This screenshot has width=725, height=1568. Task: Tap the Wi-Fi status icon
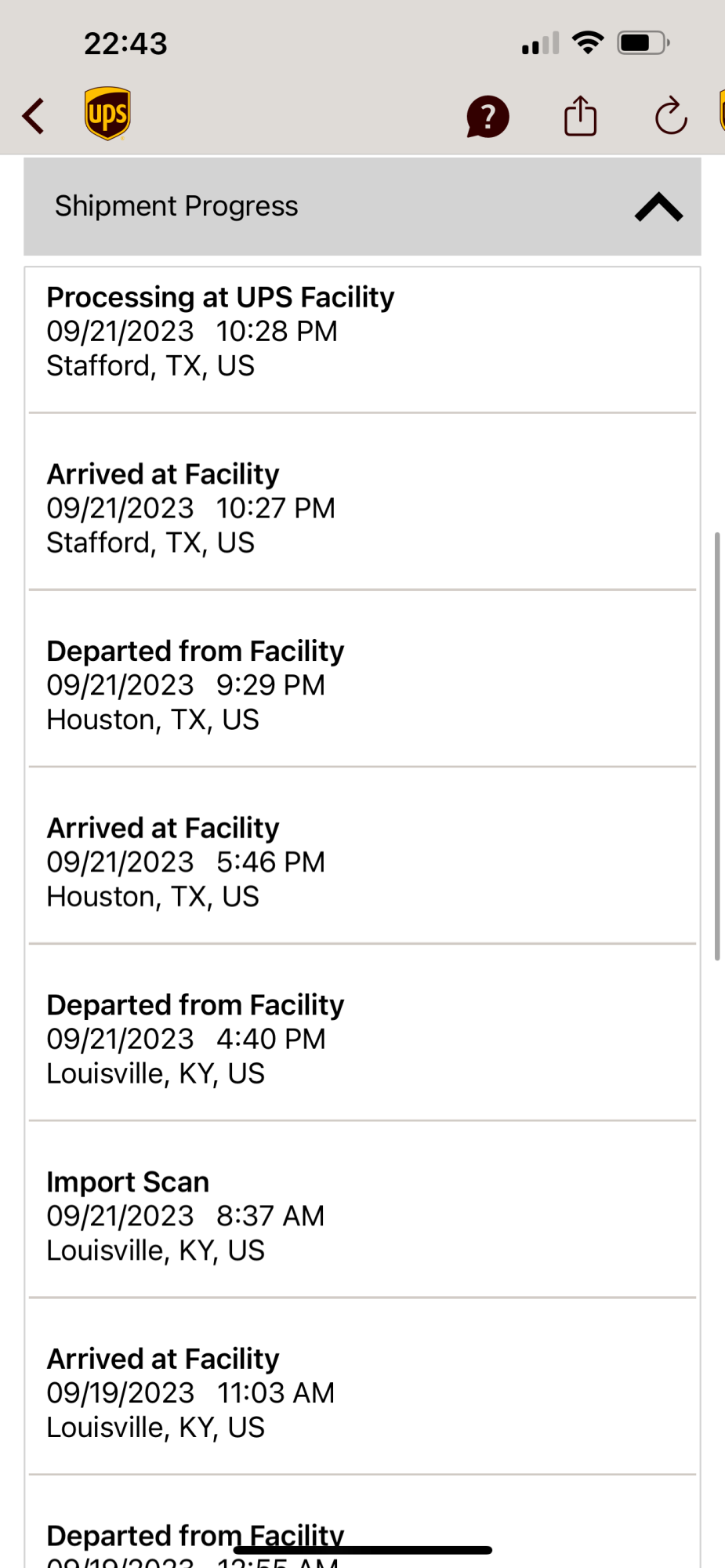(588, 42)
